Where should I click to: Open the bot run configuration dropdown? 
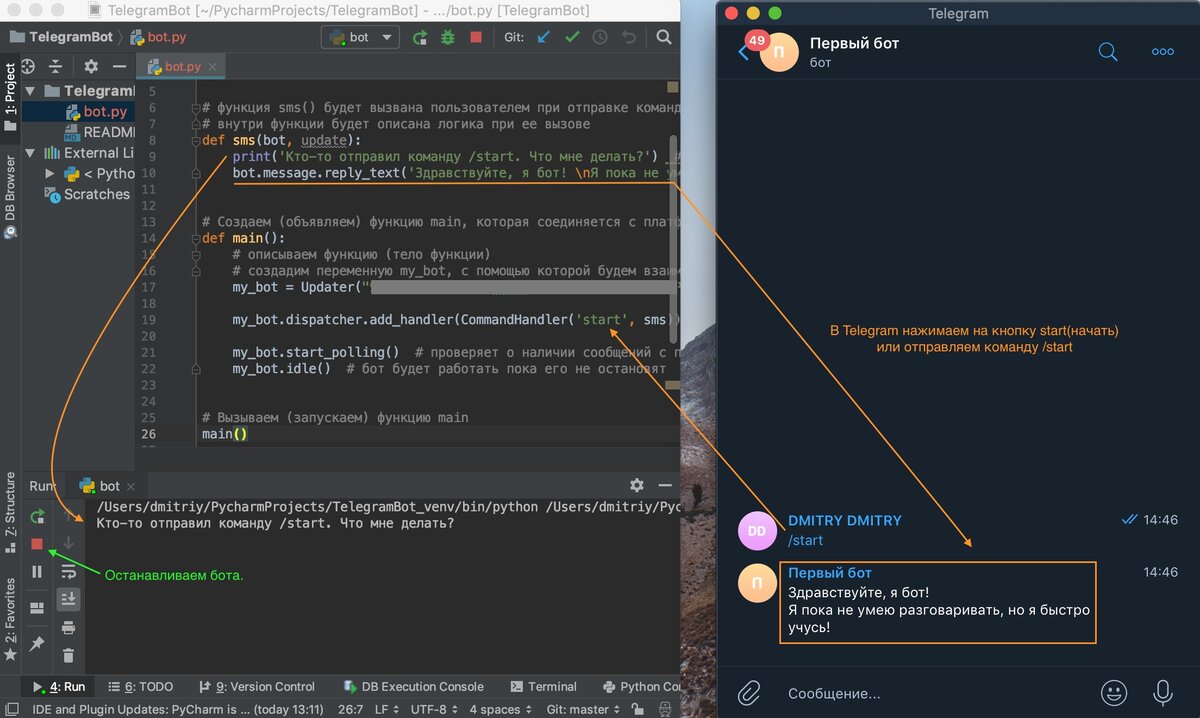[x=360, y=38]
